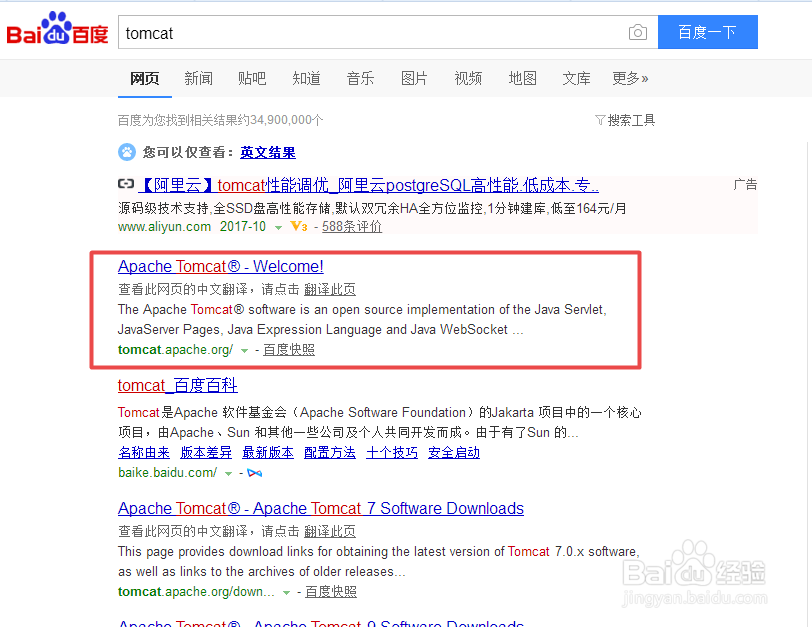This screenshot has width=812, height=627.
Task: Click the ad link icon before the Aliyun result
Action: [124, 185]
